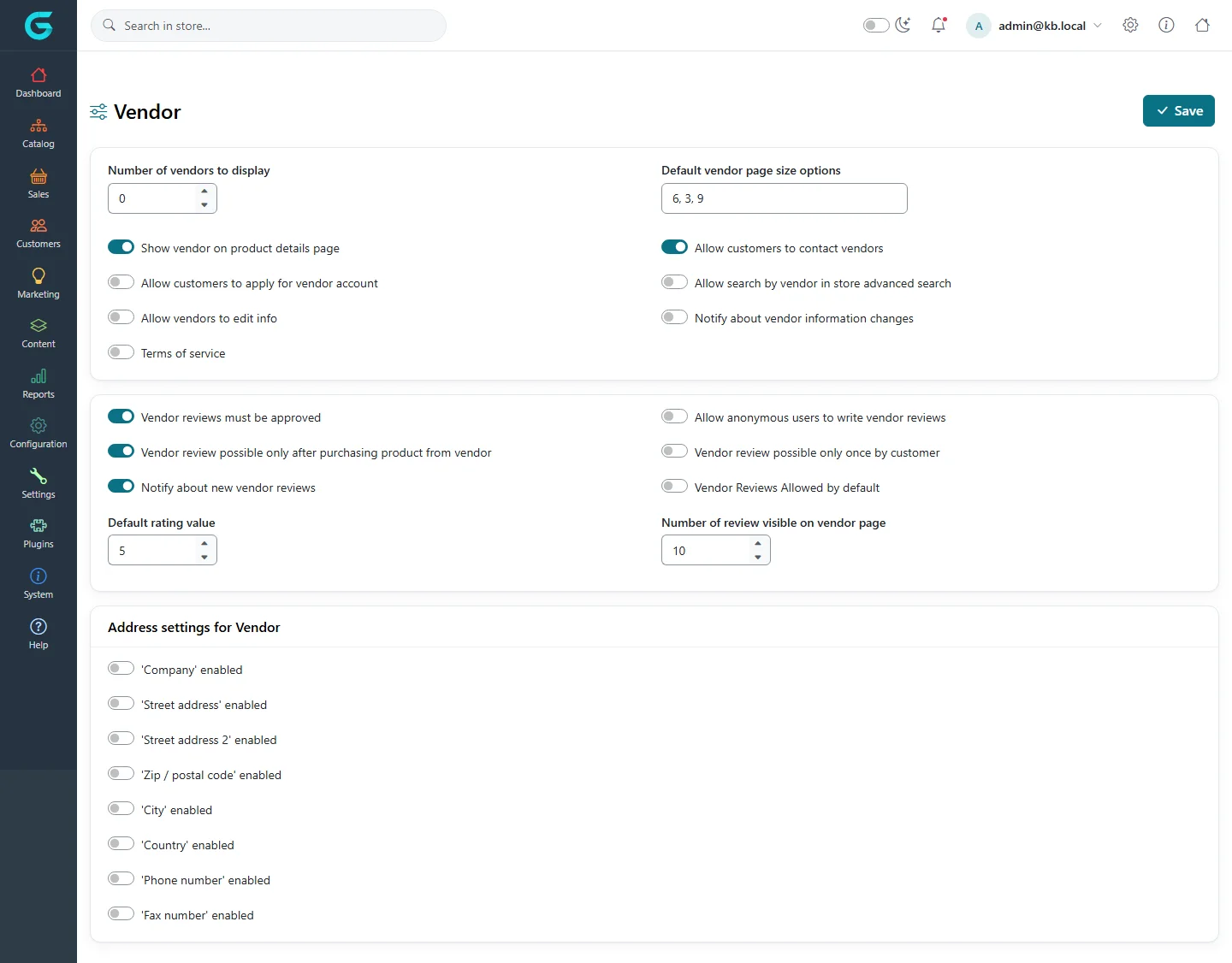Open the Sales basket icon

click(x=38, y=176)
